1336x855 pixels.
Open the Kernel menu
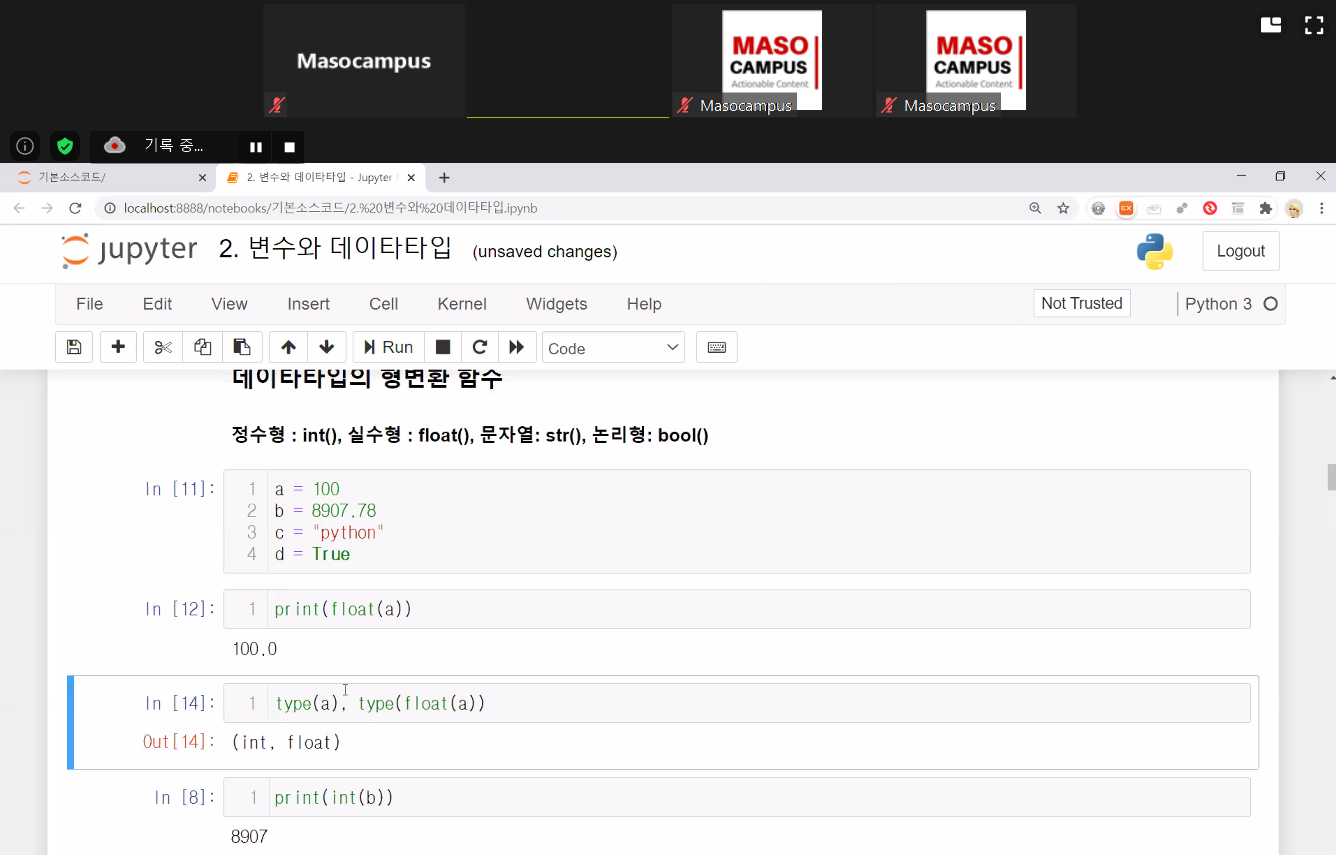[461, 304]
